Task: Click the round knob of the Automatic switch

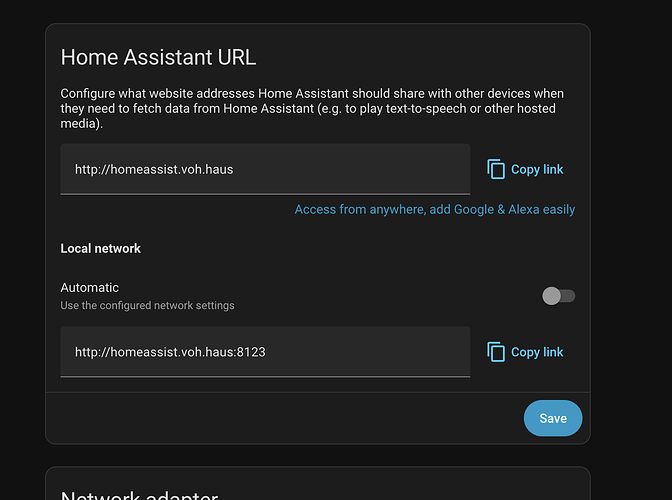Action: (551, 296)
